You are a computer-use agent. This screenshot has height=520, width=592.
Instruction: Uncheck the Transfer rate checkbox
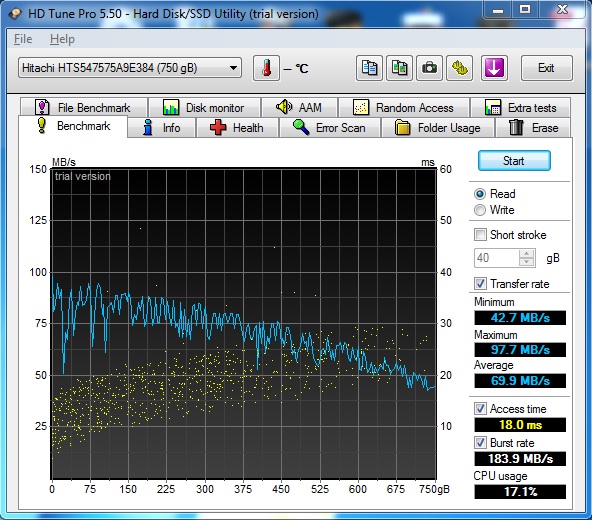[480, 284]
